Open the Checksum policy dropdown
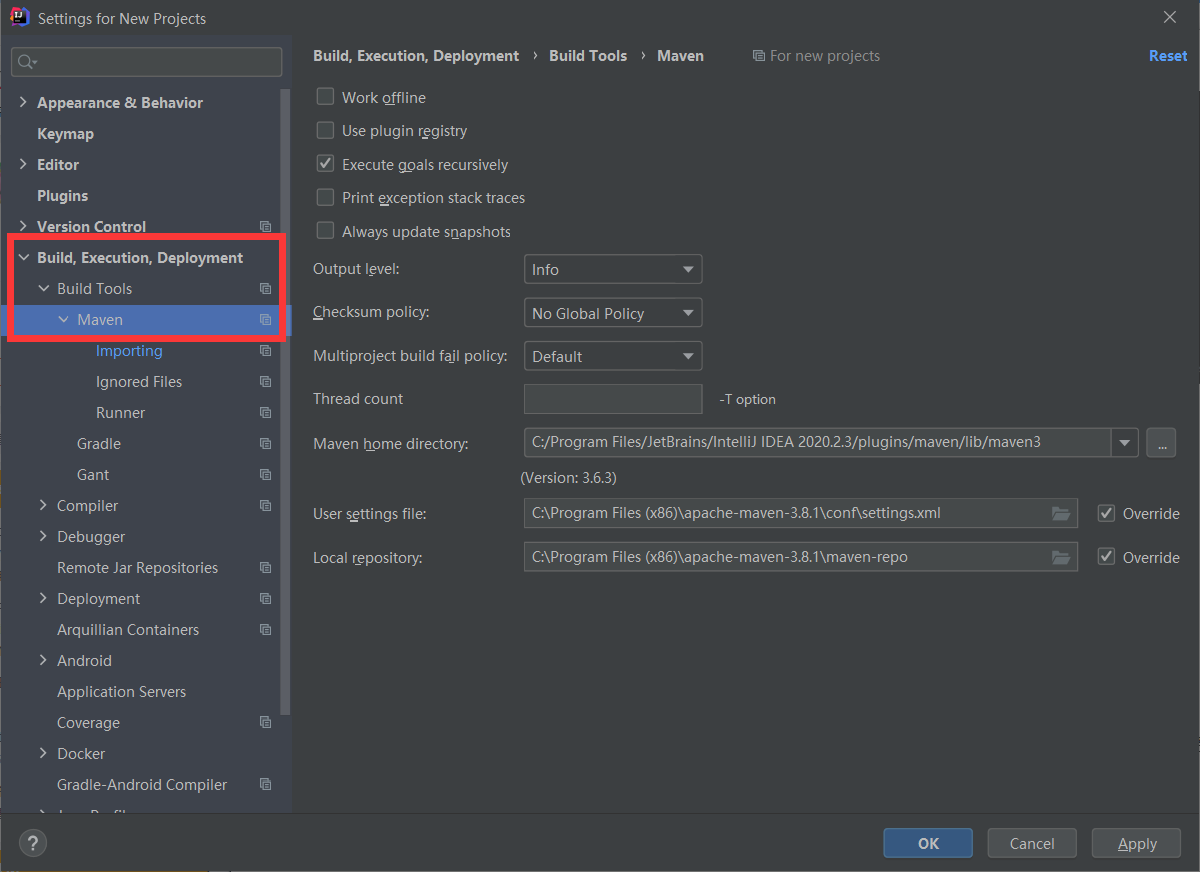This screenshot has width=1200, height=872. point(612,313)
